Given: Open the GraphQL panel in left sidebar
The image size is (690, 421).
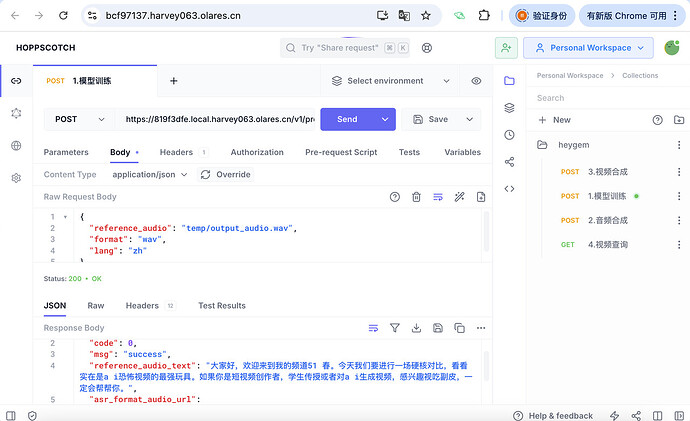Looking at the screenshot, I should click(16, 113).
